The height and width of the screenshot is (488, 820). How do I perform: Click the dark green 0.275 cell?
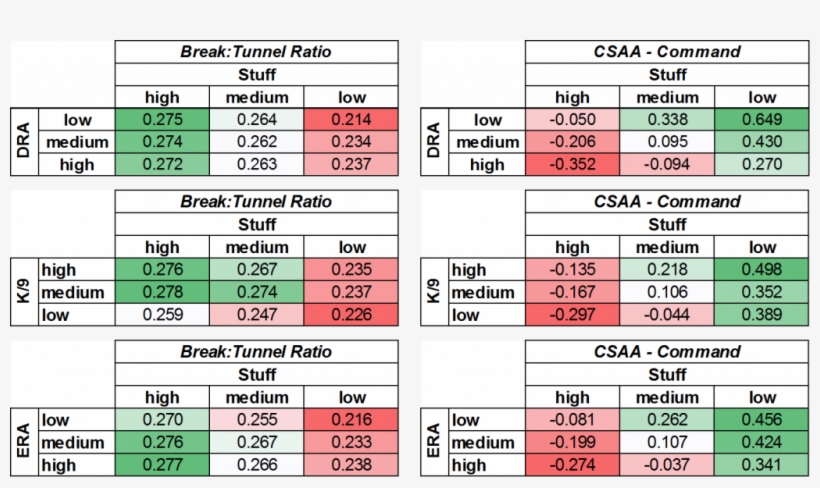(x=162, y=120)
